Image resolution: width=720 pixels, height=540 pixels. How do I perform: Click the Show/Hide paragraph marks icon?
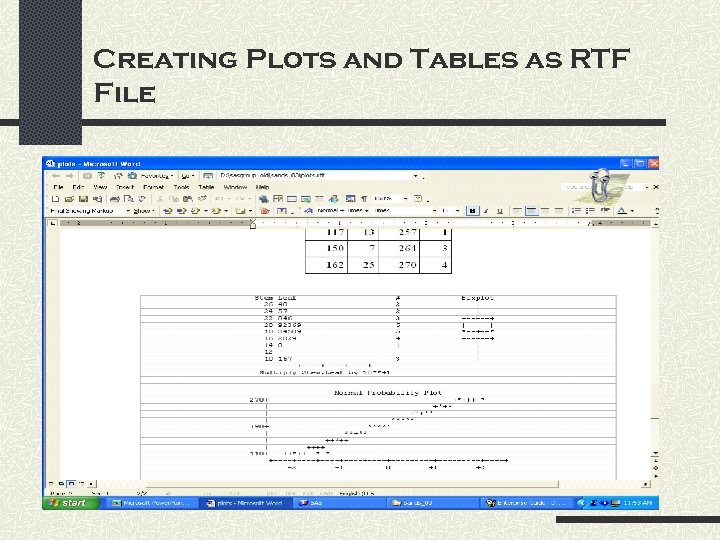pyautogui.click(x=364, y=199)
